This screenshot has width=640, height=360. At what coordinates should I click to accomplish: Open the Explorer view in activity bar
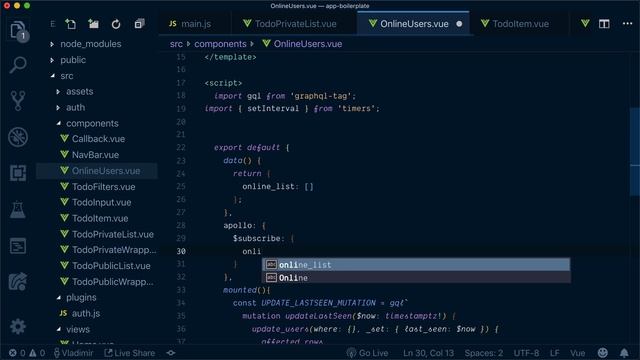[x=18, y=31]
